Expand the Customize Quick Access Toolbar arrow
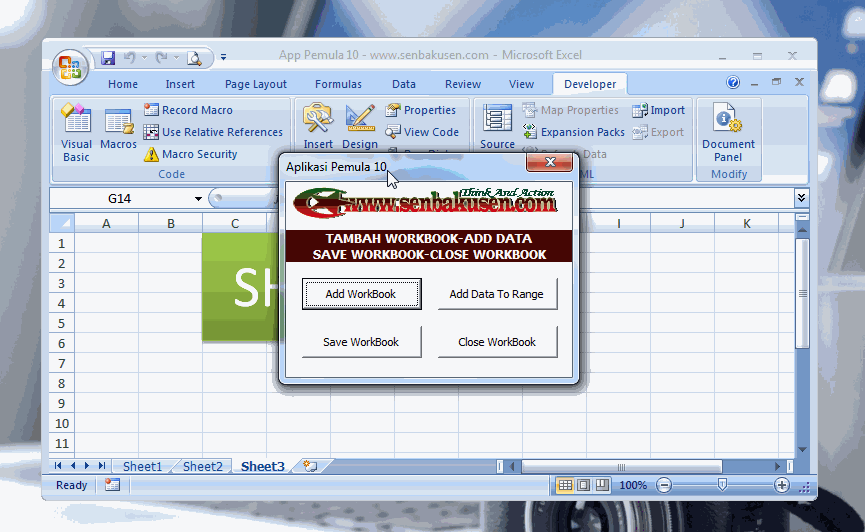865x532 pixels. coord(223,57)
